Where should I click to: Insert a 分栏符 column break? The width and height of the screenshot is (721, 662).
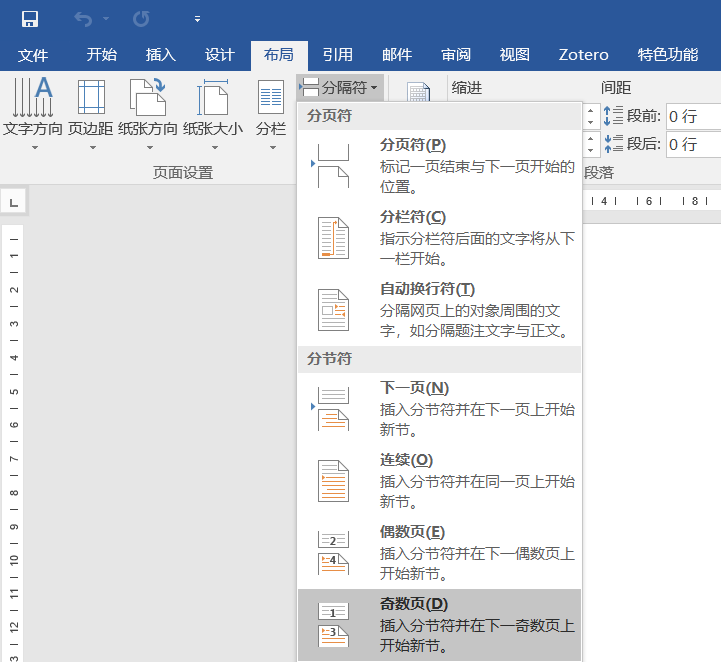coord(440,237)
